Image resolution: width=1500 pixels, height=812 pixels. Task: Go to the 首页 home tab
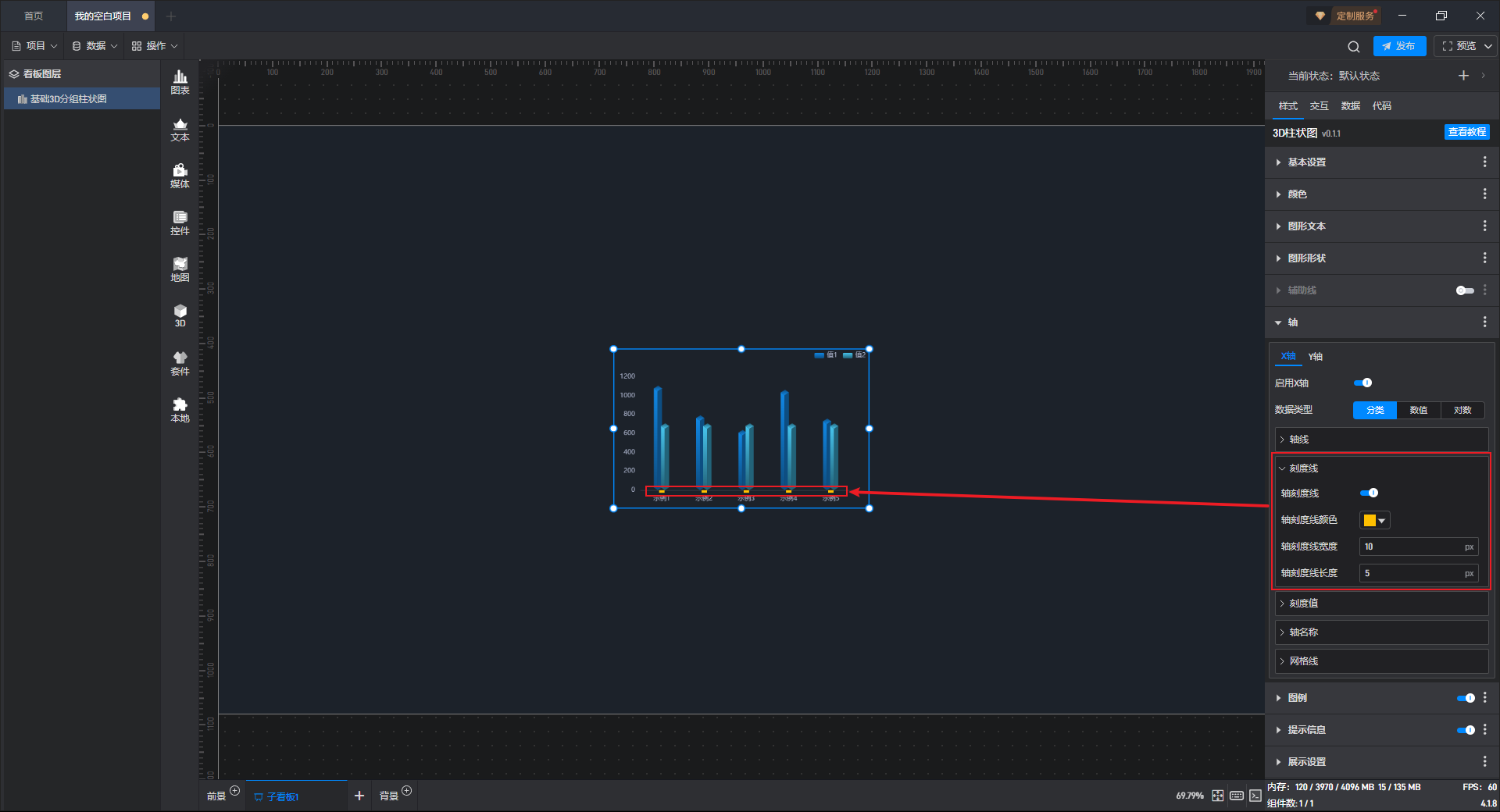(34, 16)
